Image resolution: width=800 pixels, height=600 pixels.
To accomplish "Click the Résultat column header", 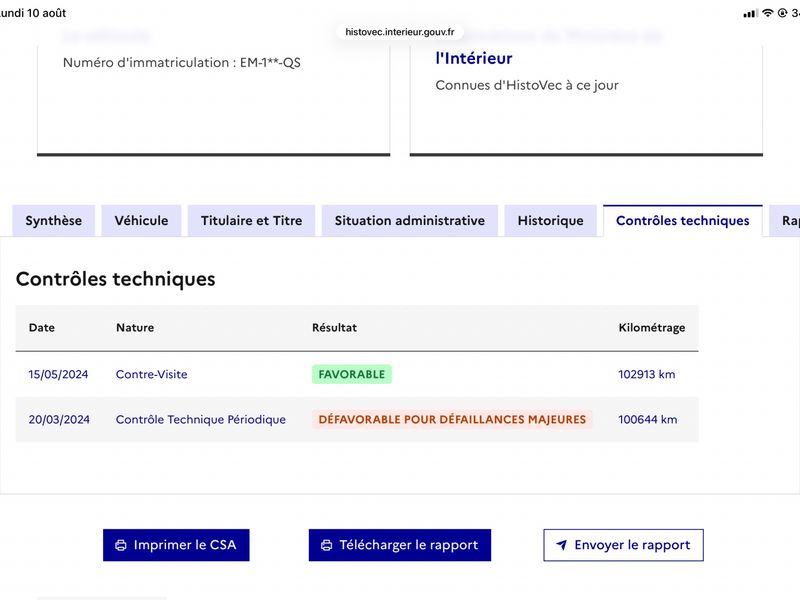I will [334, 328].
